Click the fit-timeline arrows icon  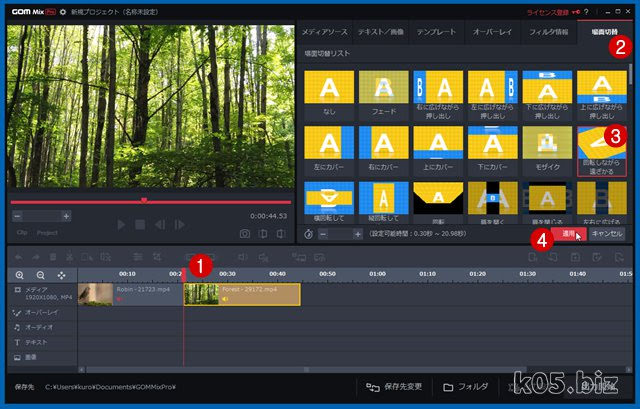pyautogui.click(x=62, y=275)
